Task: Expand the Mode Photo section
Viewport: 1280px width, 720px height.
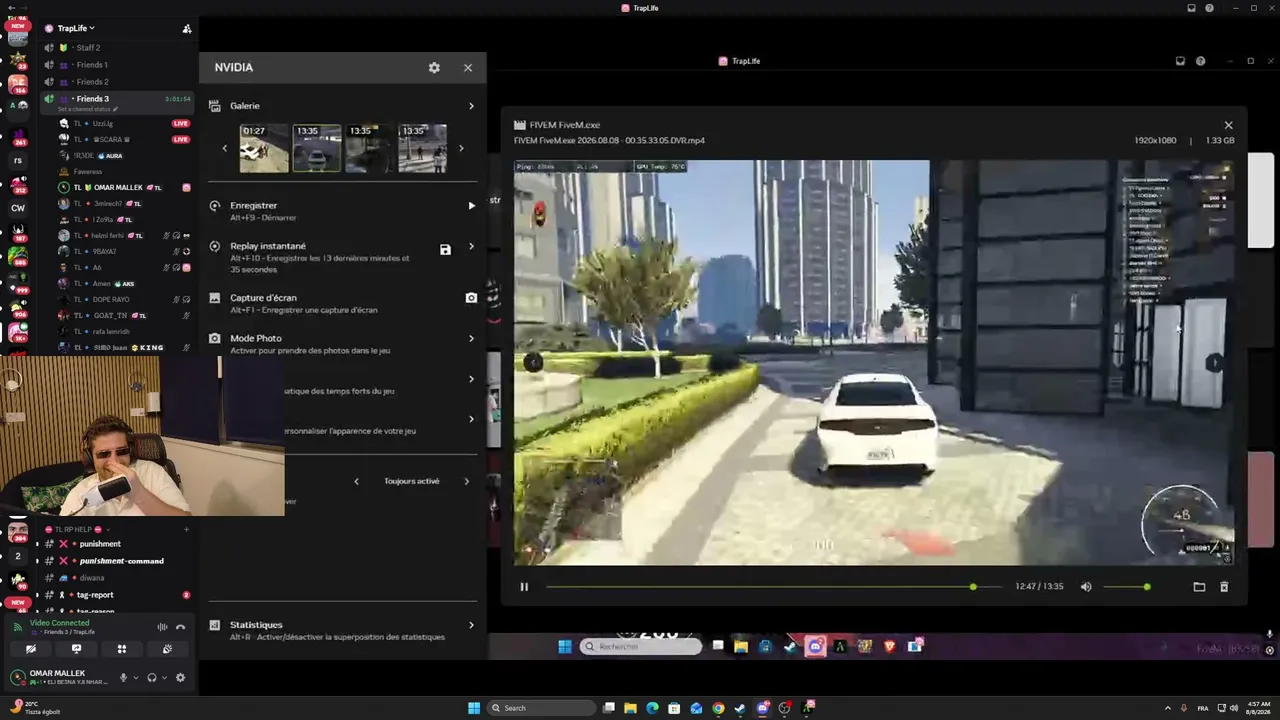Action: pyautogui.click(x=471, y=338)
